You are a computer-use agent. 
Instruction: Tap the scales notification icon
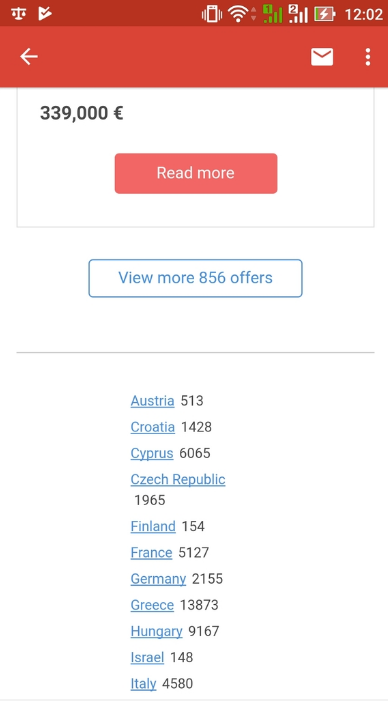point(19,14)
